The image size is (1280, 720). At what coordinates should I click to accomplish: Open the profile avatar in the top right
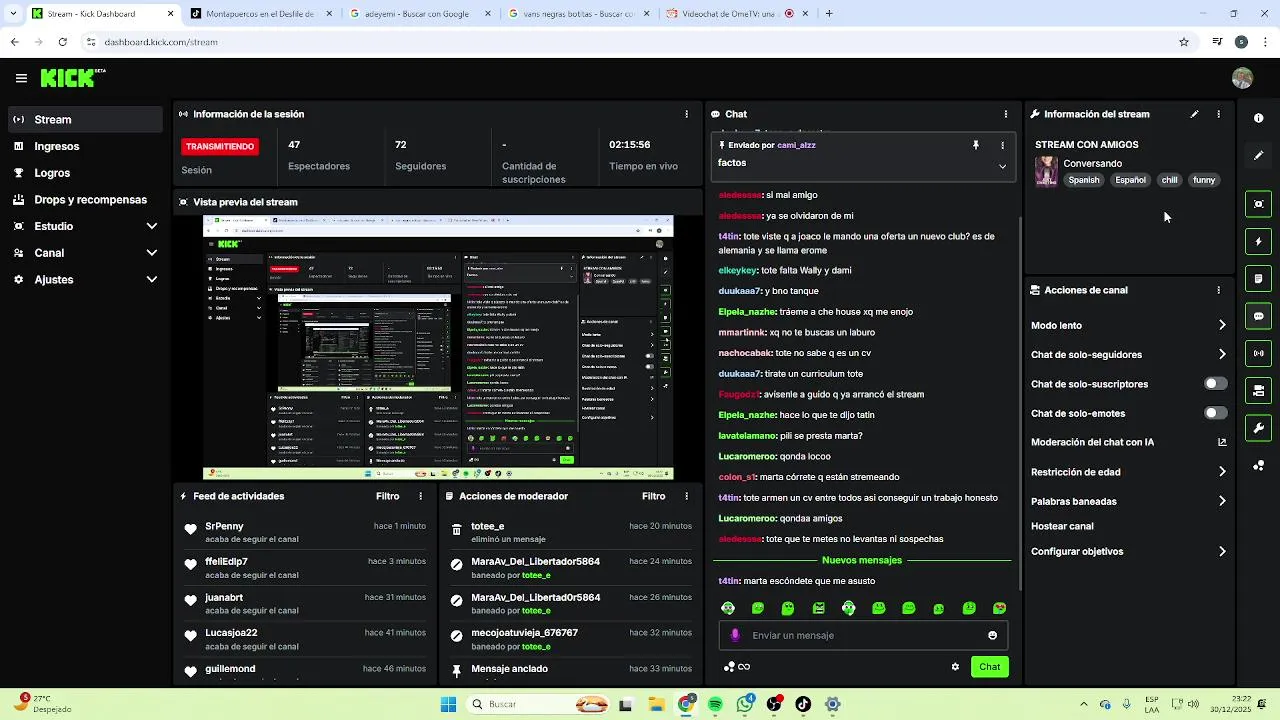[1242, 78]
